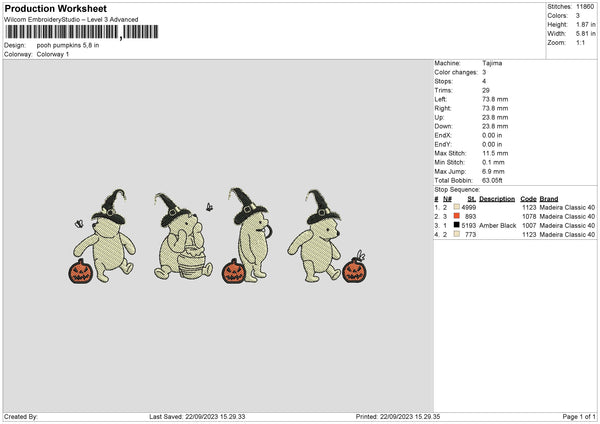Click the Width value 5.81 in
The height and width of the screenshot is (424, 600).
585,34
